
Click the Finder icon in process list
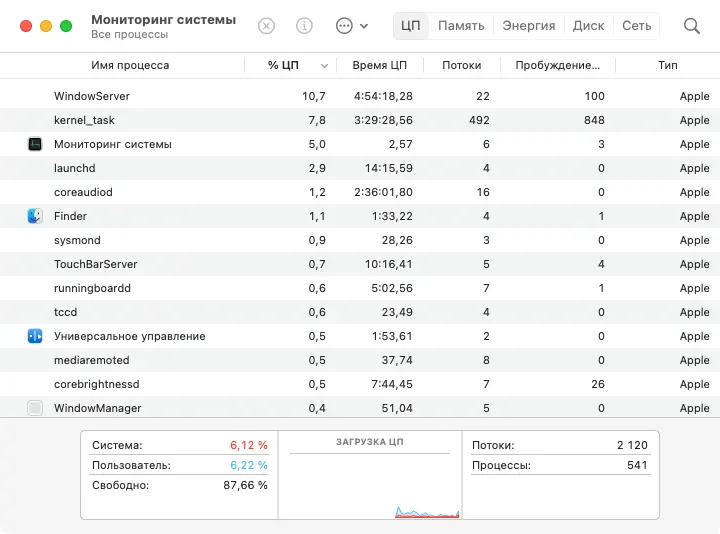coord(35,216)
